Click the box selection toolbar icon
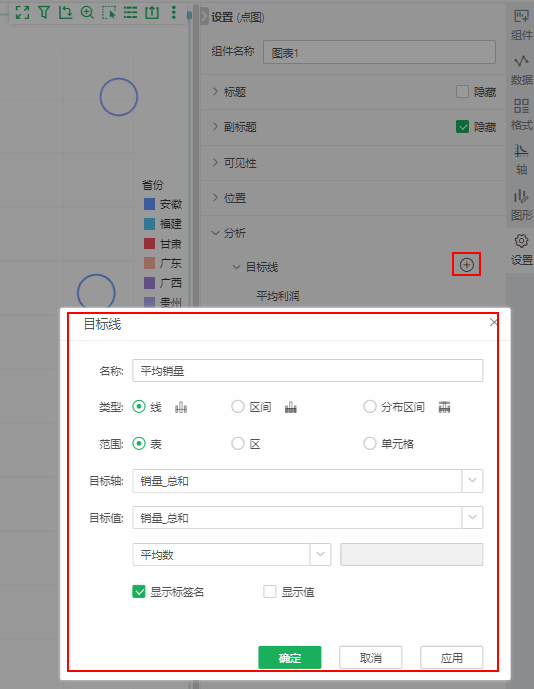The image size is (534, 689). pos(109,12)
